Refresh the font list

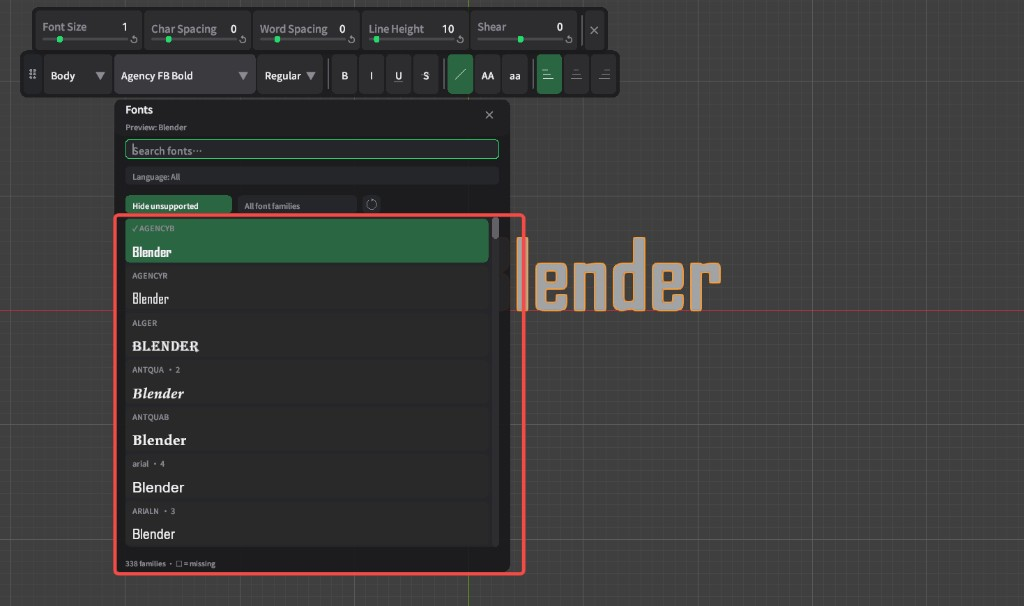pos(372,204)
